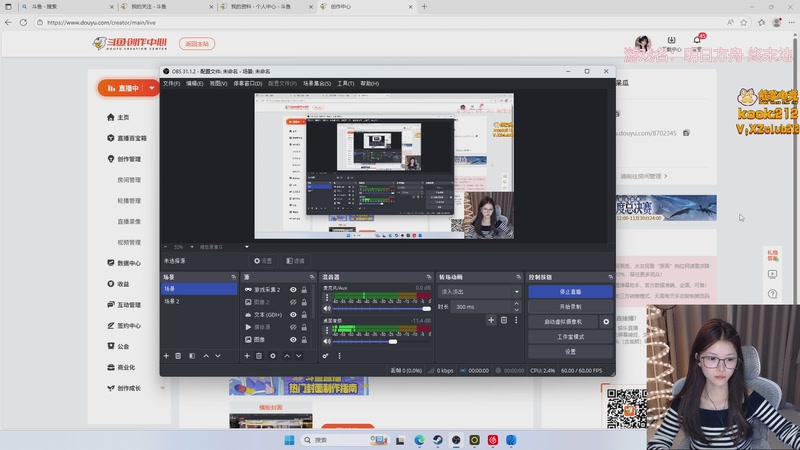The image size is (800, 450).
Task: Toggle visibility of 游戏采集 2 source
Action: (293, 289)
